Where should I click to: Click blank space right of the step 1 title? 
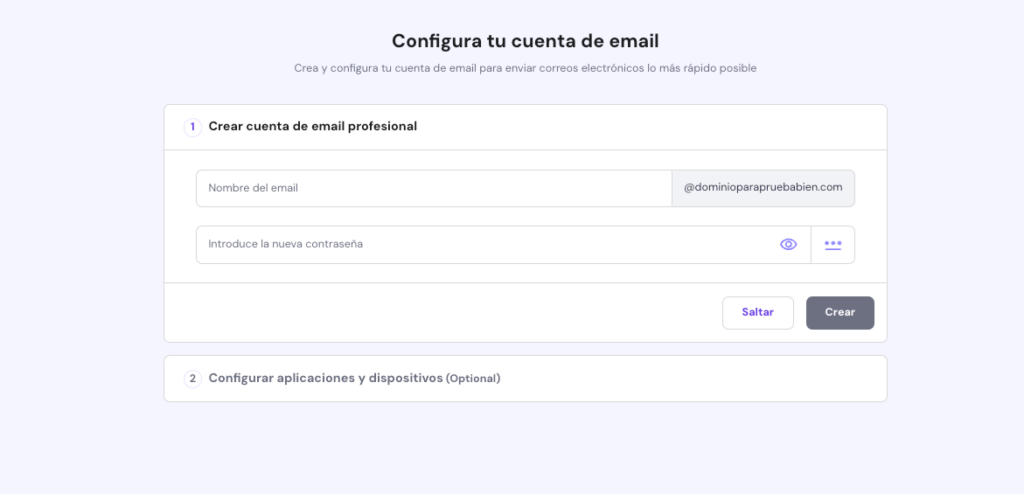pyautogui.click(x=650, y=127)
